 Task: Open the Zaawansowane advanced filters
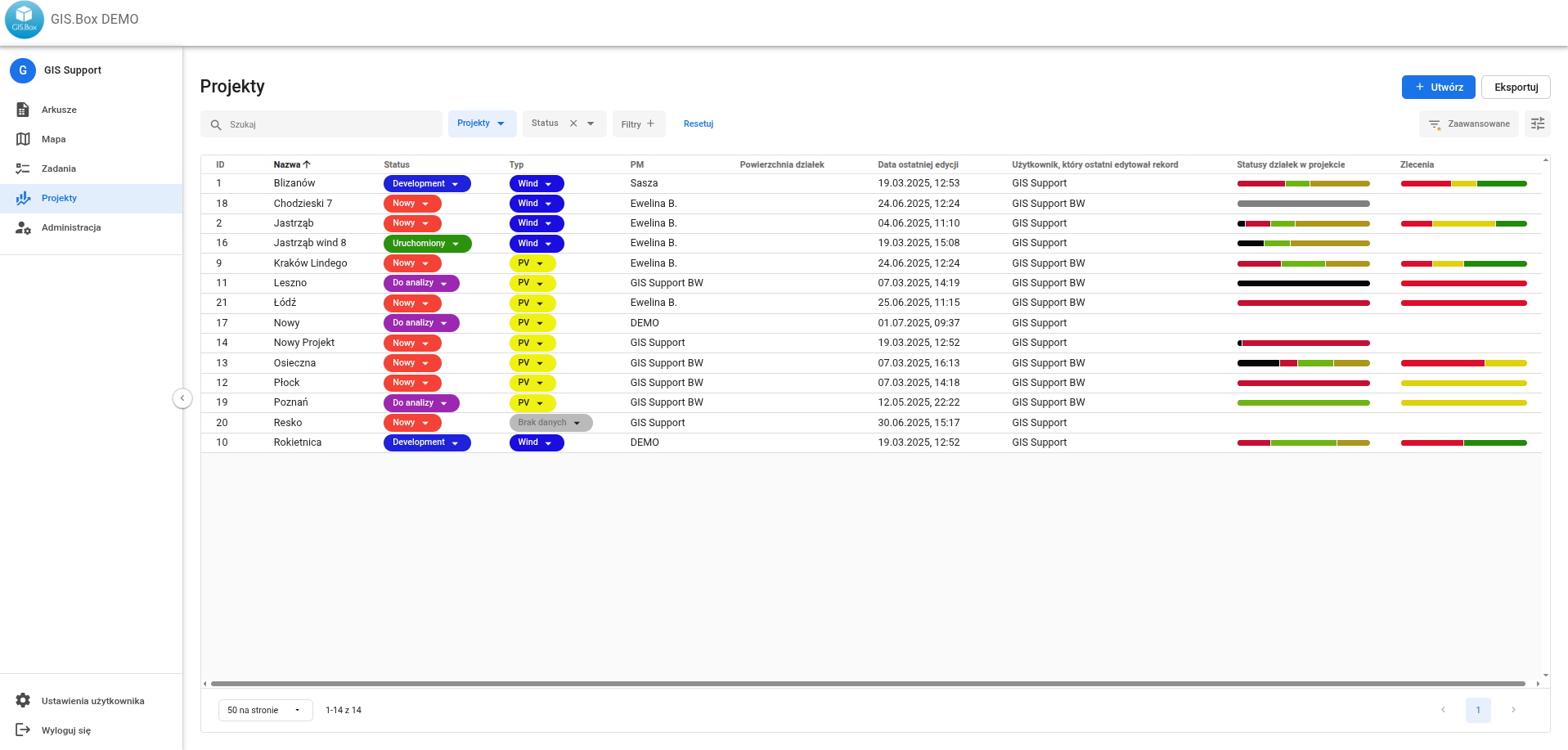coord(1469,124)
